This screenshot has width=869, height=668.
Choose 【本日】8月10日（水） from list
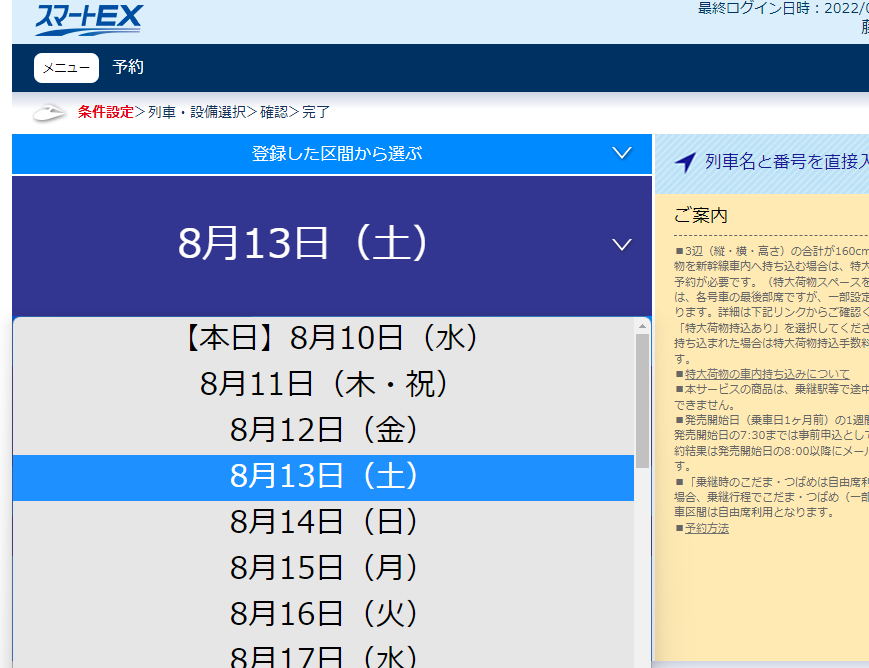(x=323, y=338)
